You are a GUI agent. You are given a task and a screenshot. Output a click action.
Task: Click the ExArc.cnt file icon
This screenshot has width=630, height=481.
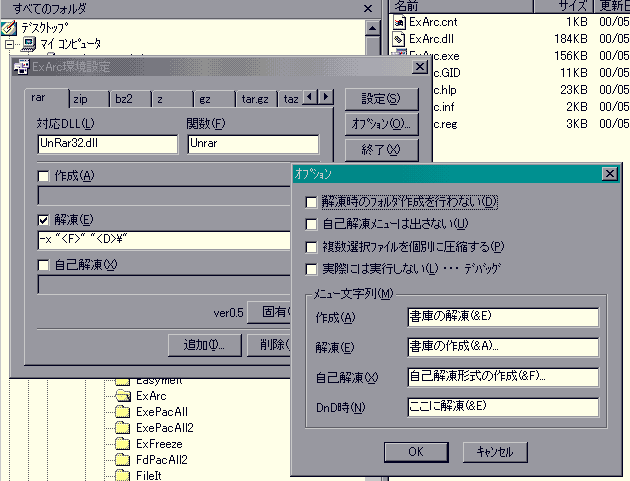pyautogui.click(x=399, y=21)
